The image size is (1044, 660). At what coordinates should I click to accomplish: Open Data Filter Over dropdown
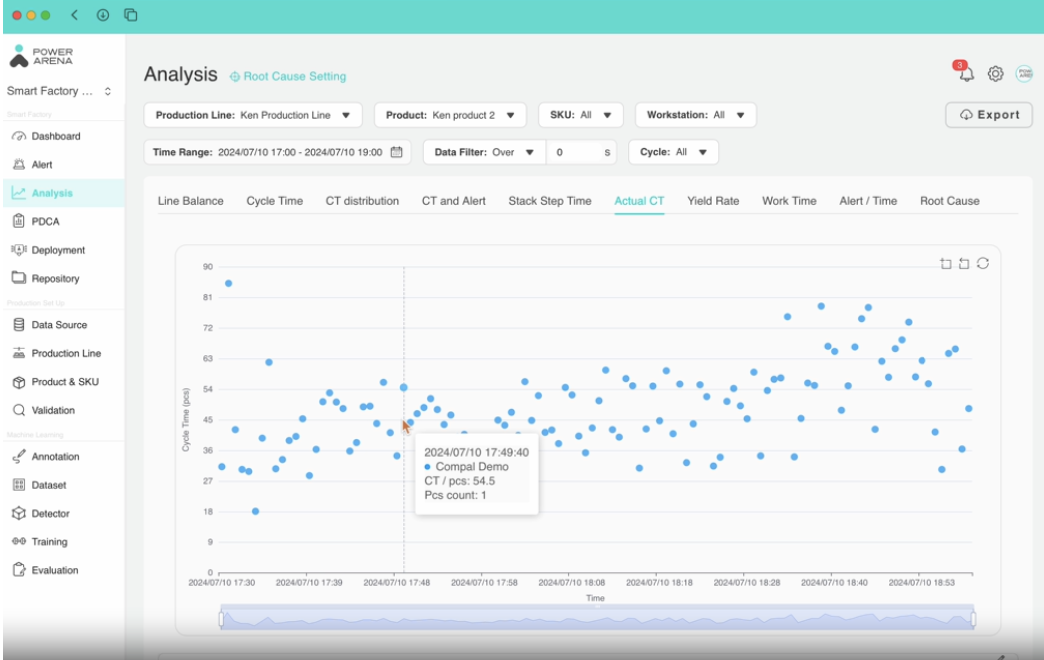pyautogui.click(x=484, y=152)
